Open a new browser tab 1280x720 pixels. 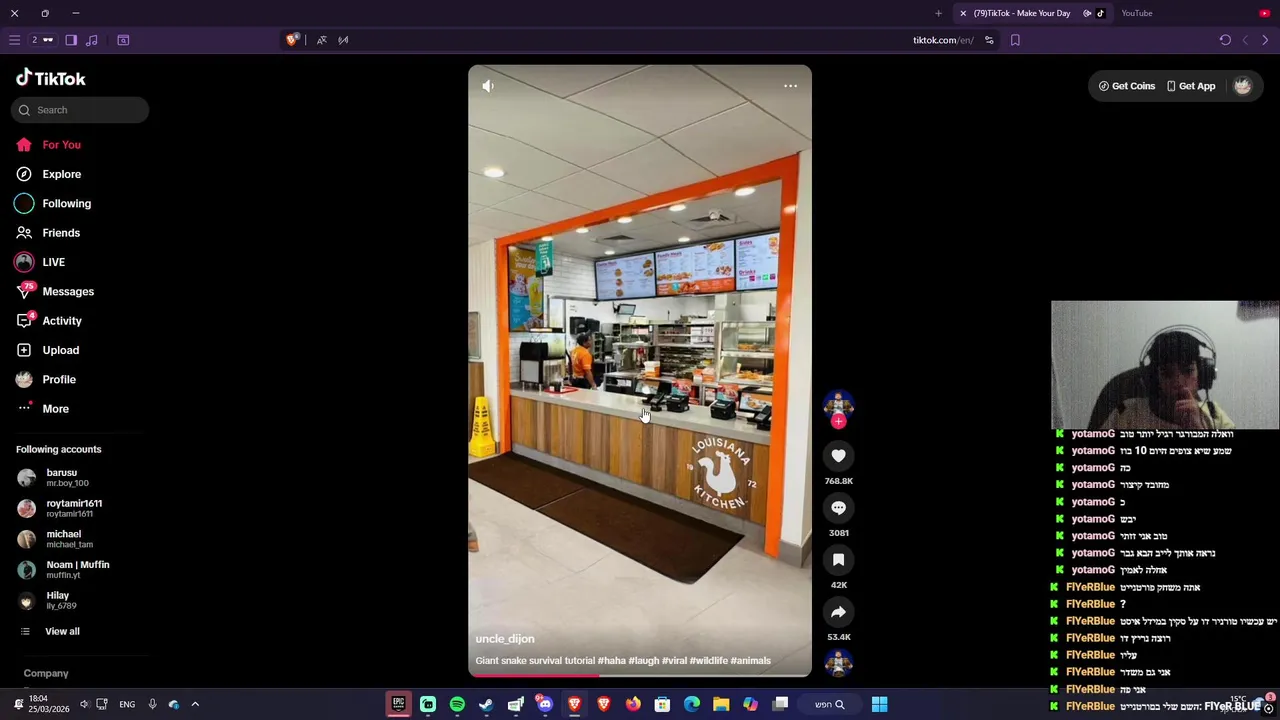938,13
